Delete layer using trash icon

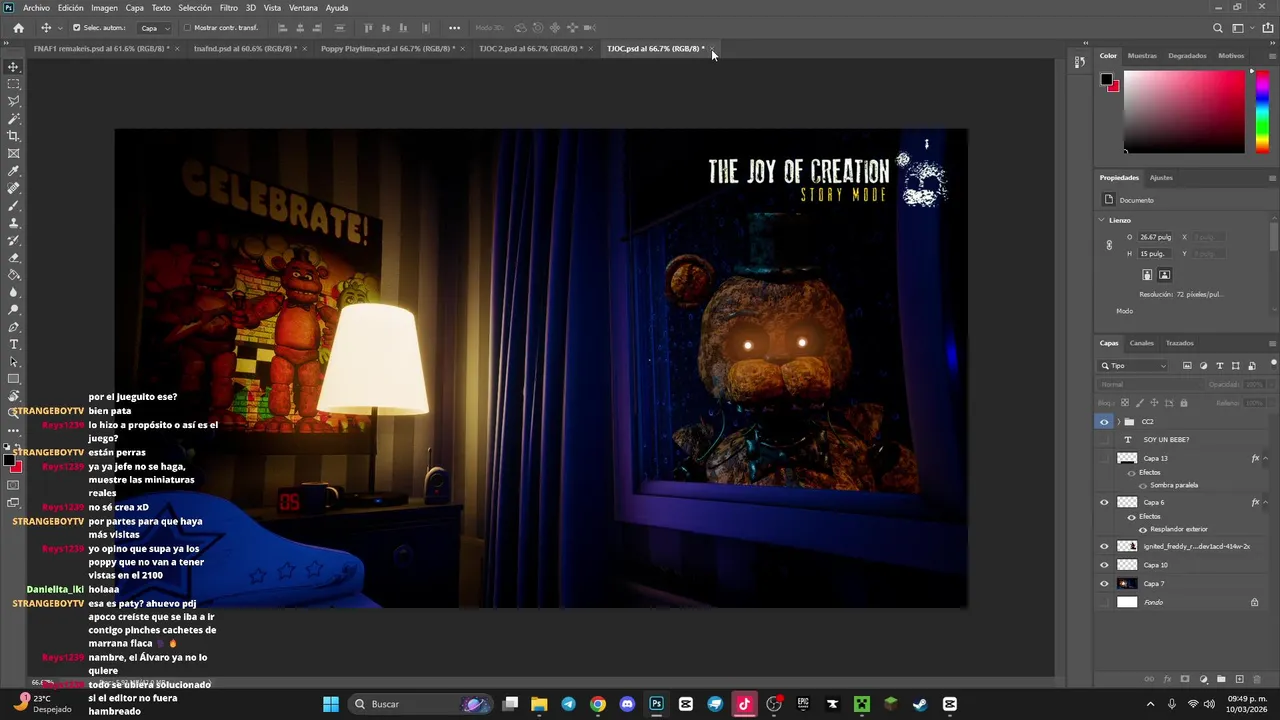pyautogui.click(x=1257, y=679)
